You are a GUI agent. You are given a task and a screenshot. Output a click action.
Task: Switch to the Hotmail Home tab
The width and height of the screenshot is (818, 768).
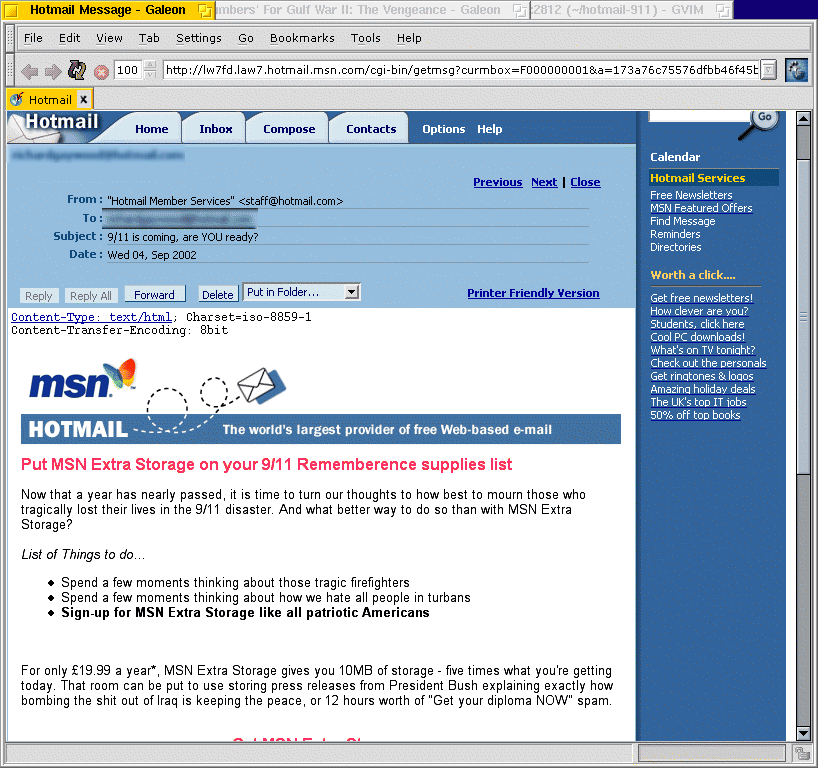click(151, 129)
